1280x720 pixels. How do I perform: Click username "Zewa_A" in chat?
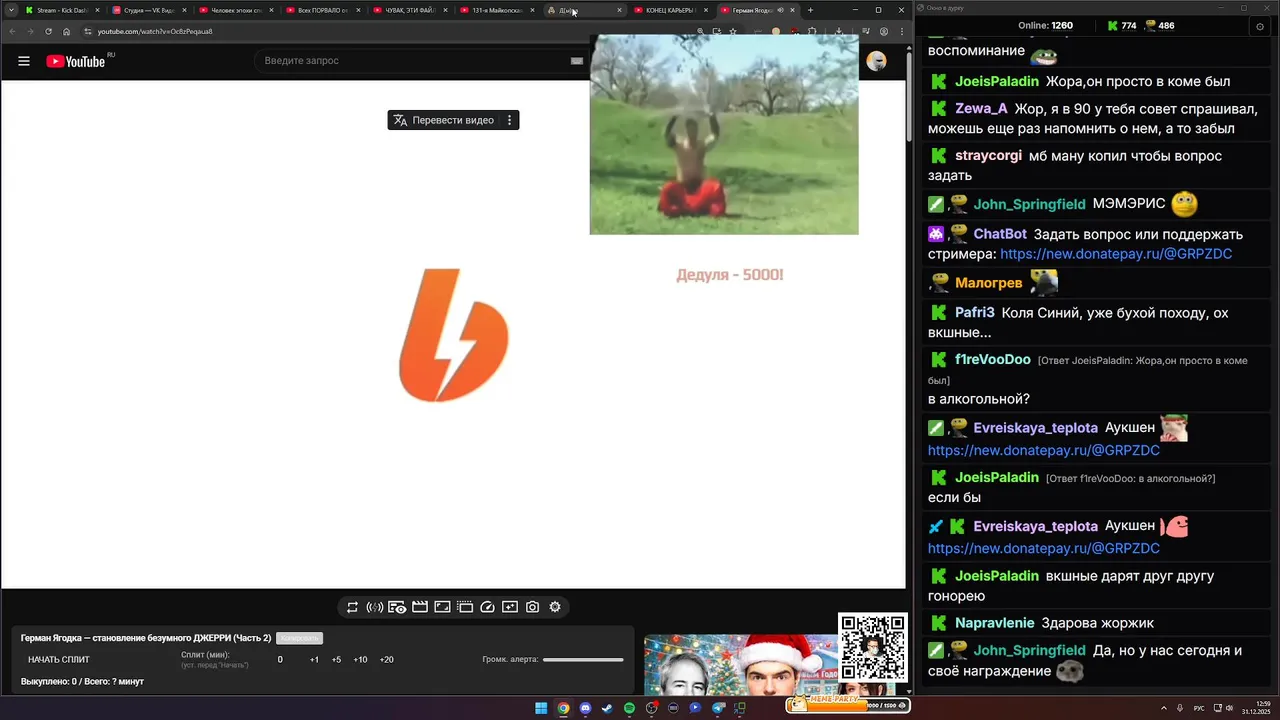[981, 108]
